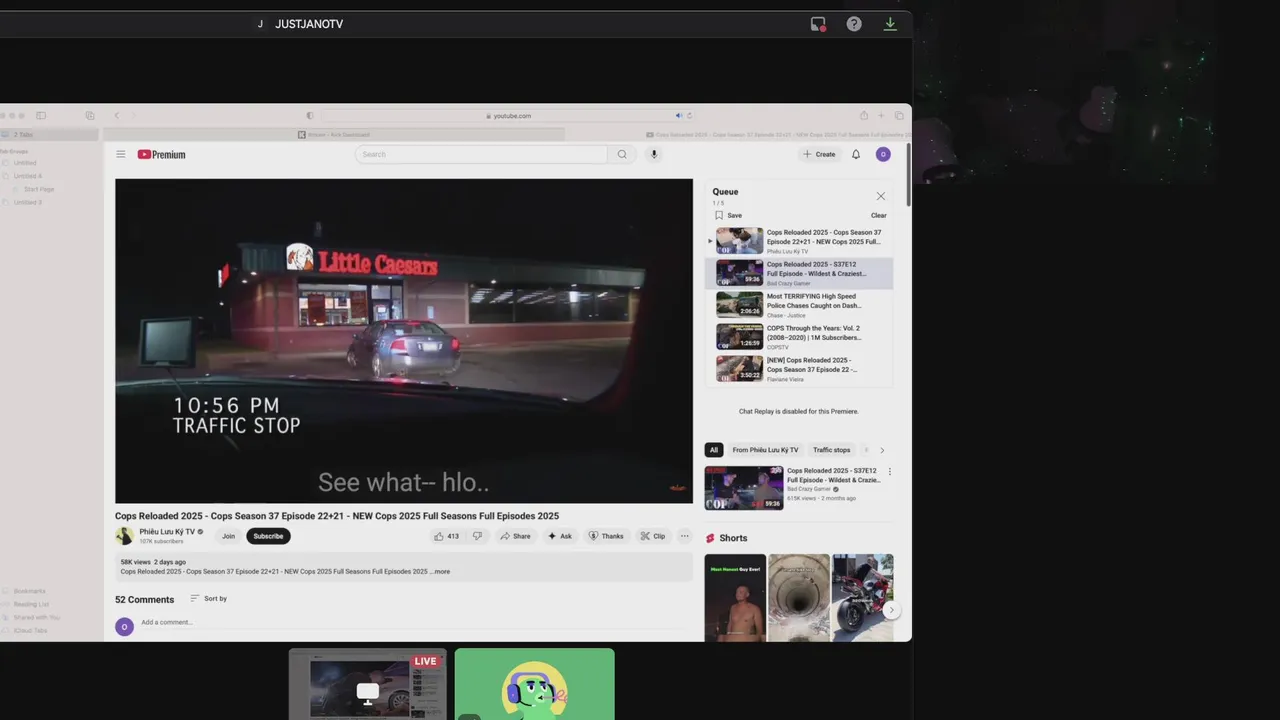This screenshot has width=1280, height=720.
Task: Select the Traffic stops chip
Action: pyautogui.click(x=831, y=450)
